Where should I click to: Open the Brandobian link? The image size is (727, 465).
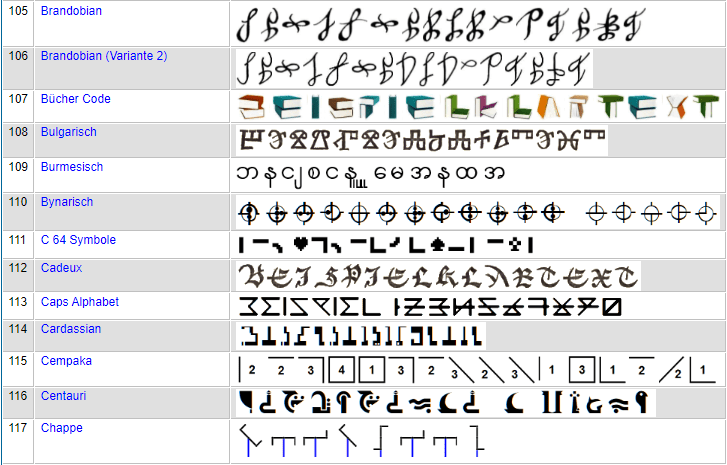71,11
